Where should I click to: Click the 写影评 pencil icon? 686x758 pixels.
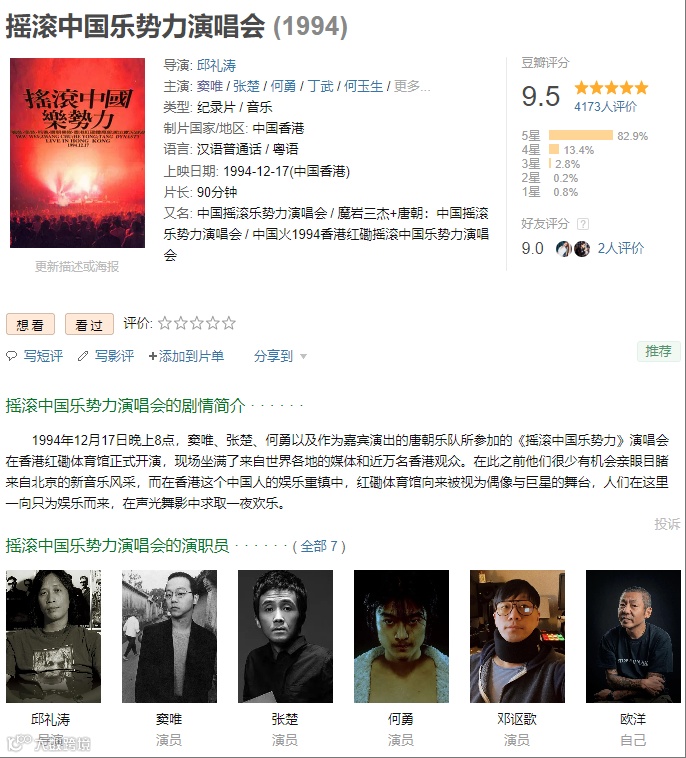pyautogui.click(x=83, y=356)
